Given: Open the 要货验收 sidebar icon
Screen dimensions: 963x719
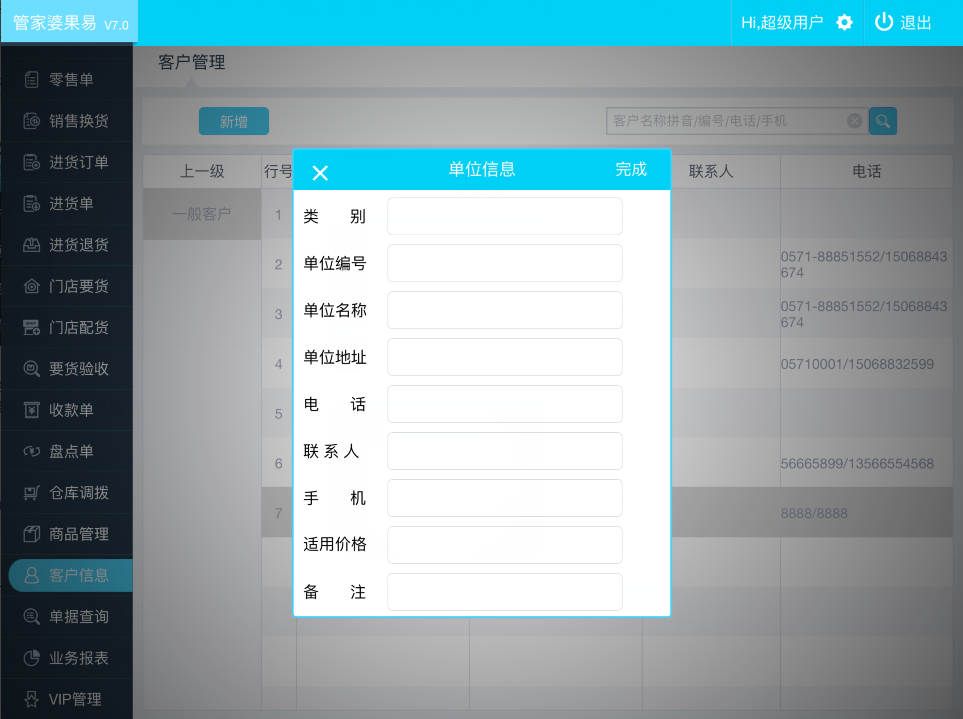Looking at the screenshot, I should click(x=31, y=368).
